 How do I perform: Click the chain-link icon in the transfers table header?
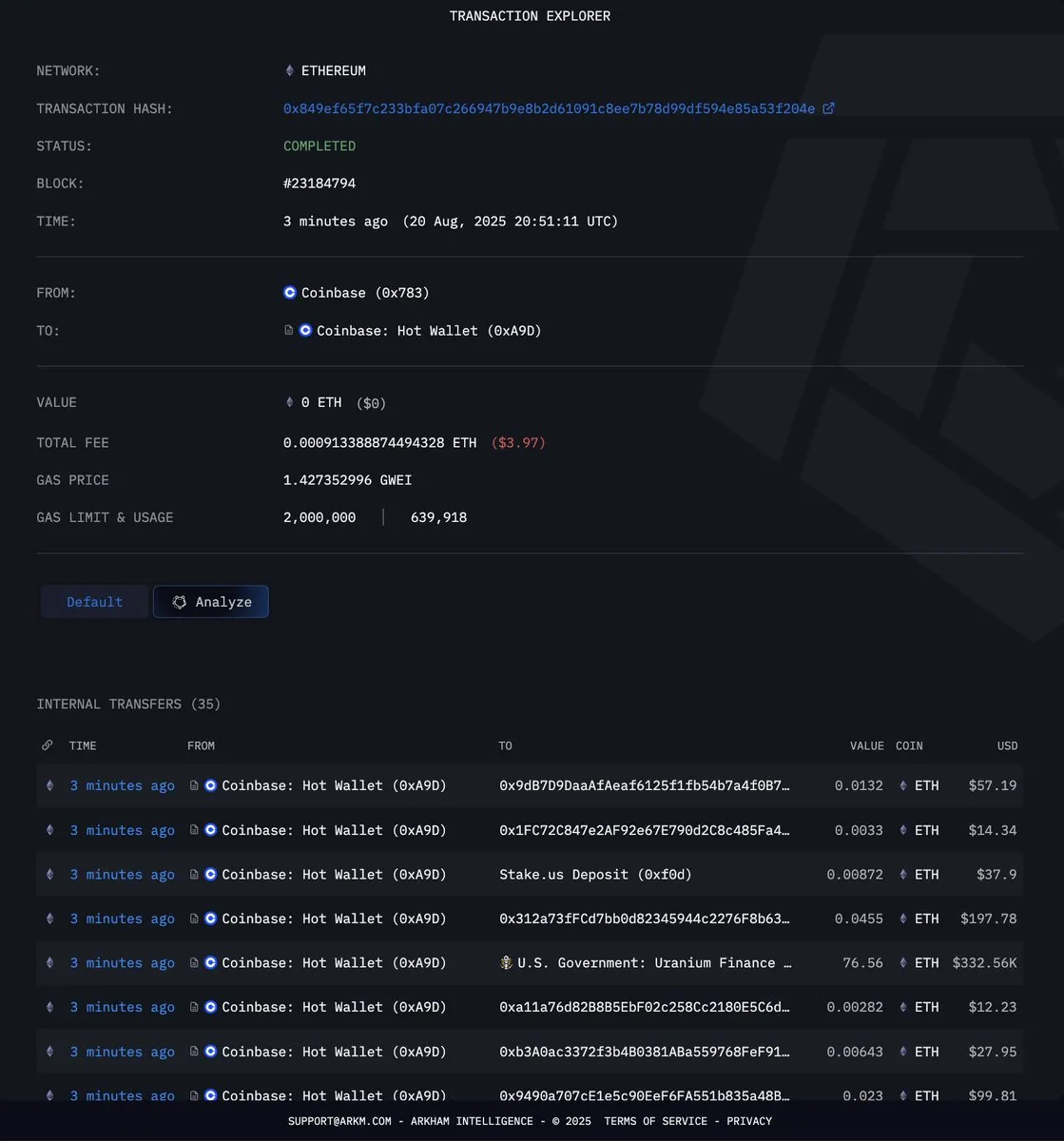click(x=47, y=745)
